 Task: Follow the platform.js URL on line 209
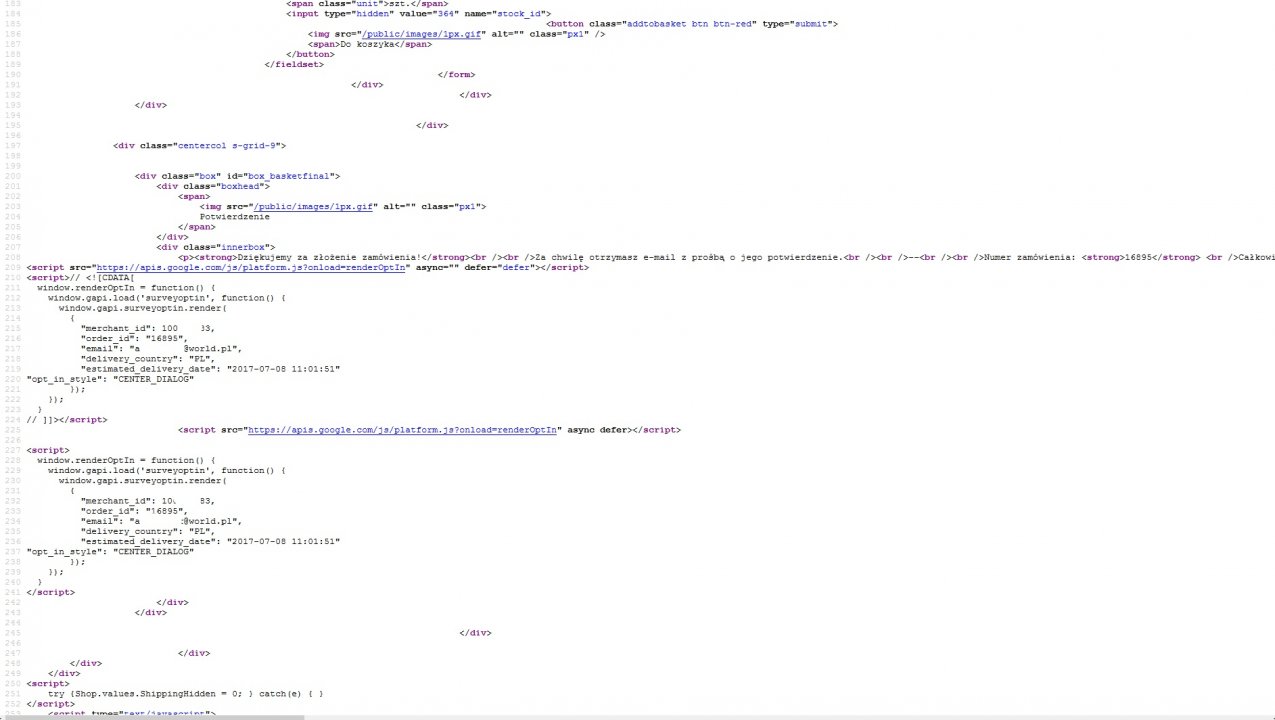click(250, 267)
